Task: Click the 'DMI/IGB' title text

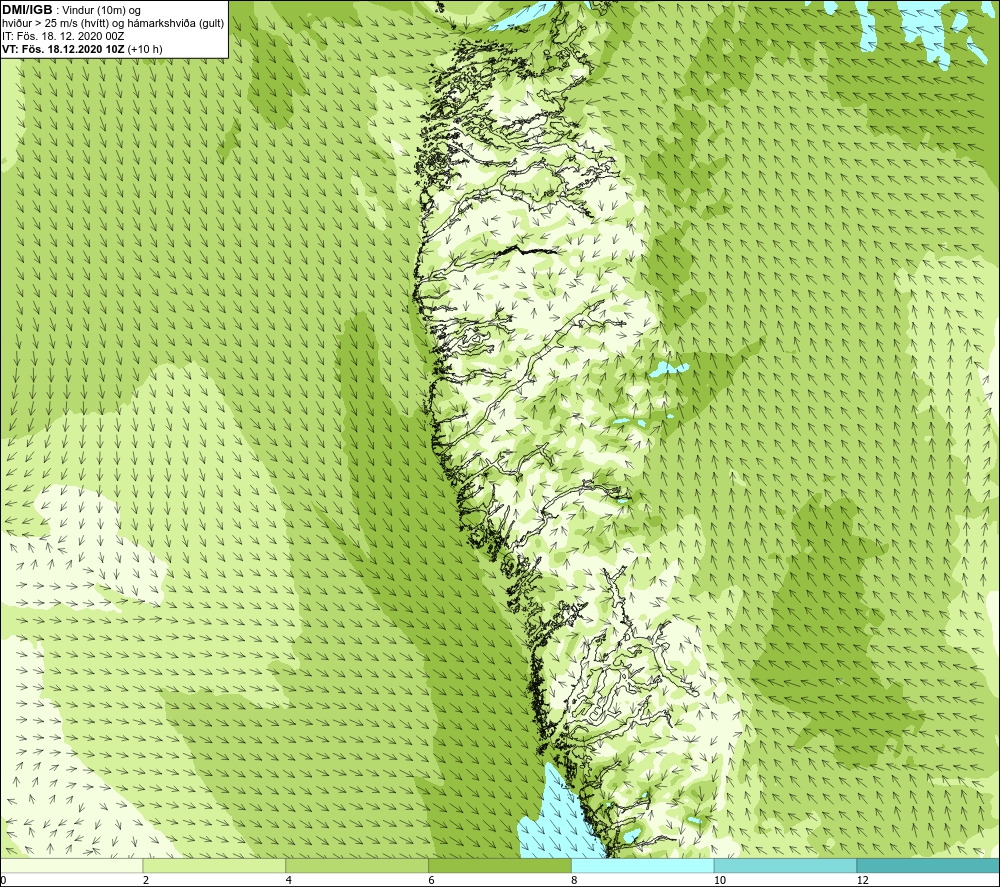Action: [27, 10]
